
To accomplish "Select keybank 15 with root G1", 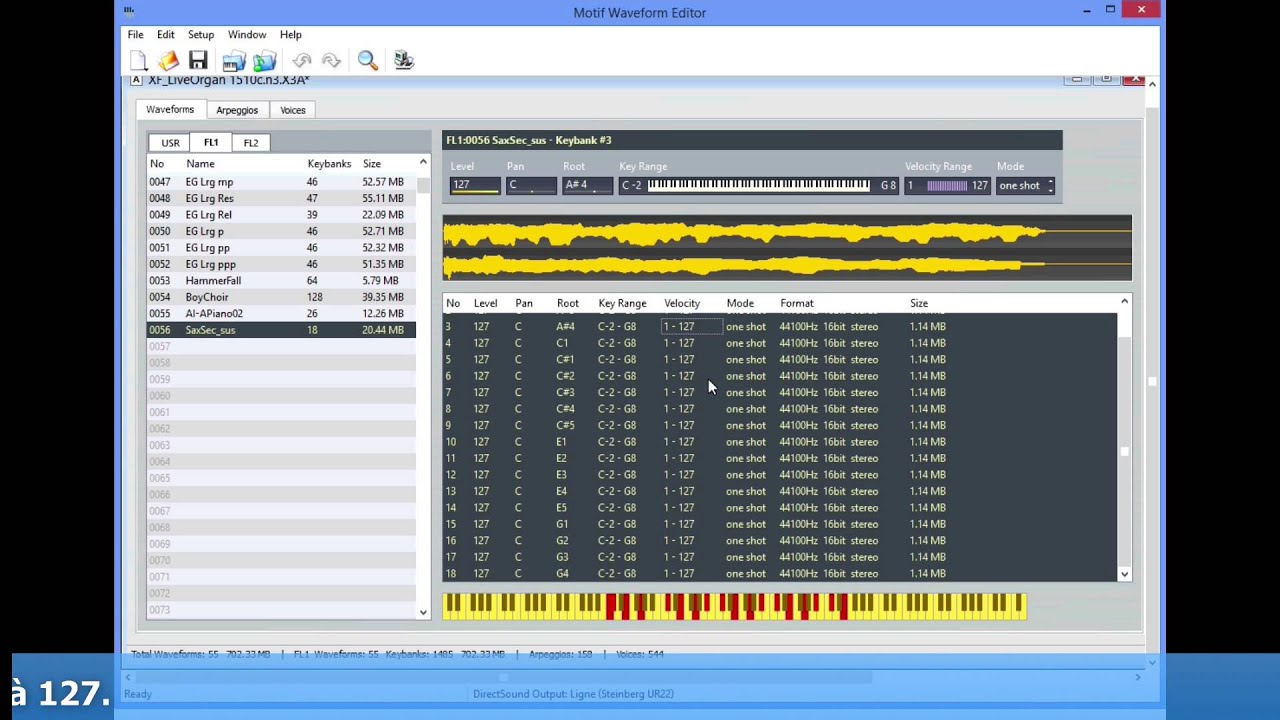I will [x=780, y=525].
